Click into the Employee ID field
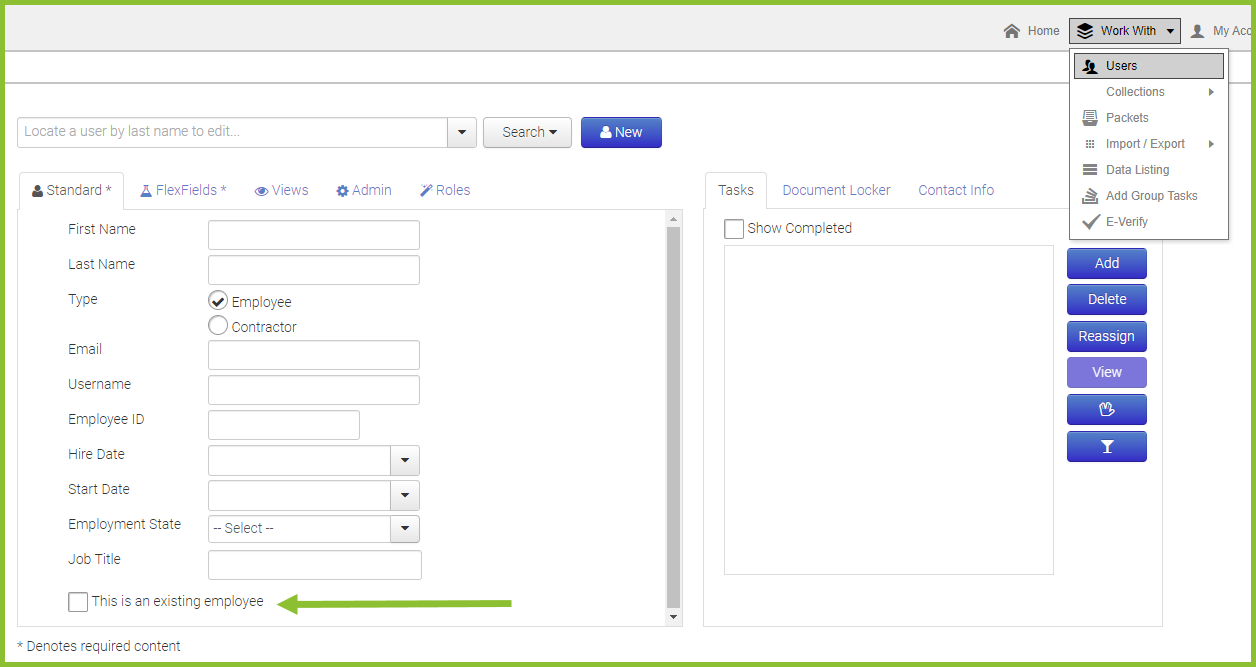Screen dimensions: 1256x667 pyautogui.click(x=284, y=425)
